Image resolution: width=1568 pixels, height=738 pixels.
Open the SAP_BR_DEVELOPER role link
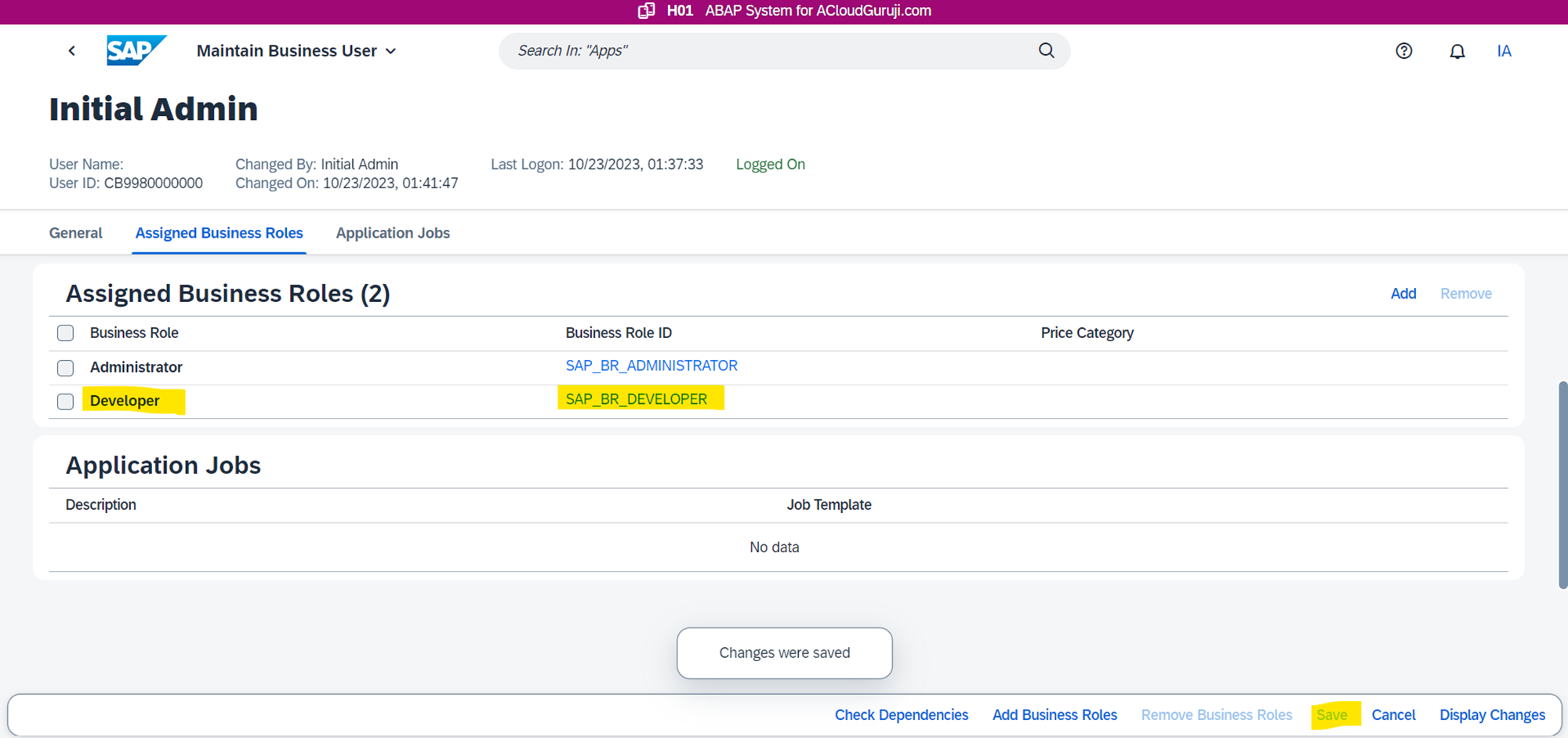636,399
